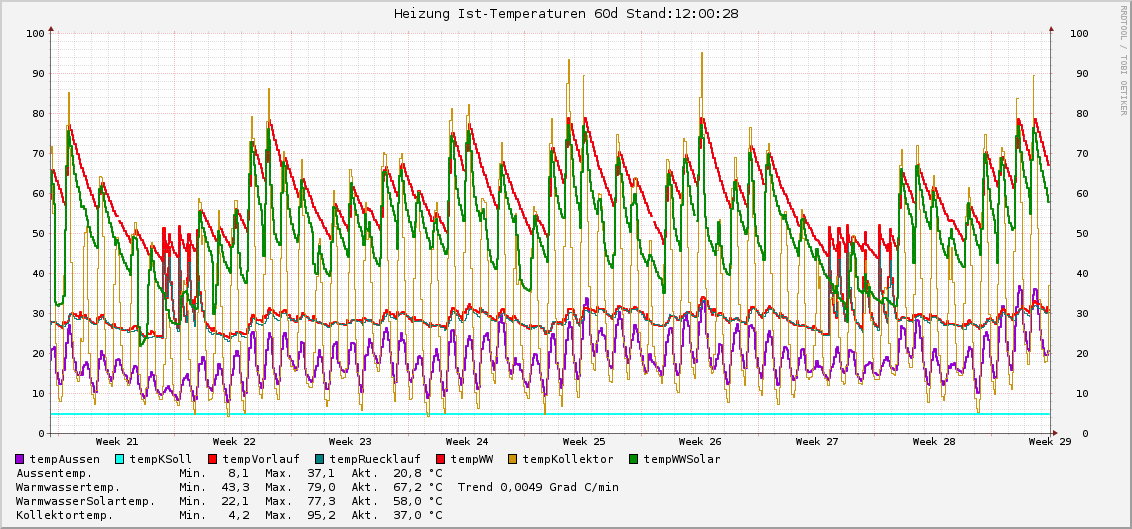Click the Week 28 time axis label
The height and width of the screenshot is (529, 1132).
(934, 441)
